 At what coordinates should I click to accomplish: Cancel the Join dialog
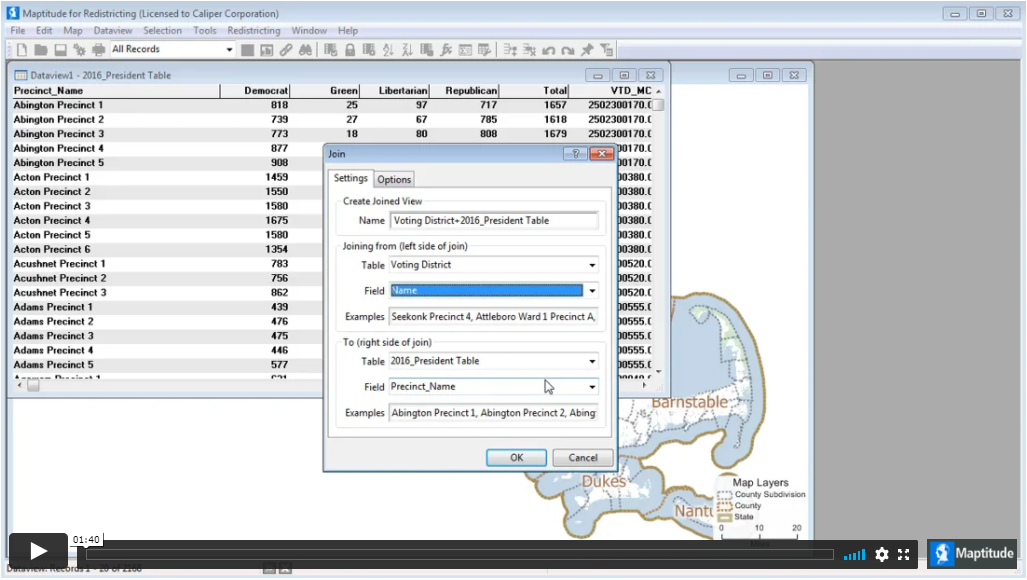tap(582, 457)
